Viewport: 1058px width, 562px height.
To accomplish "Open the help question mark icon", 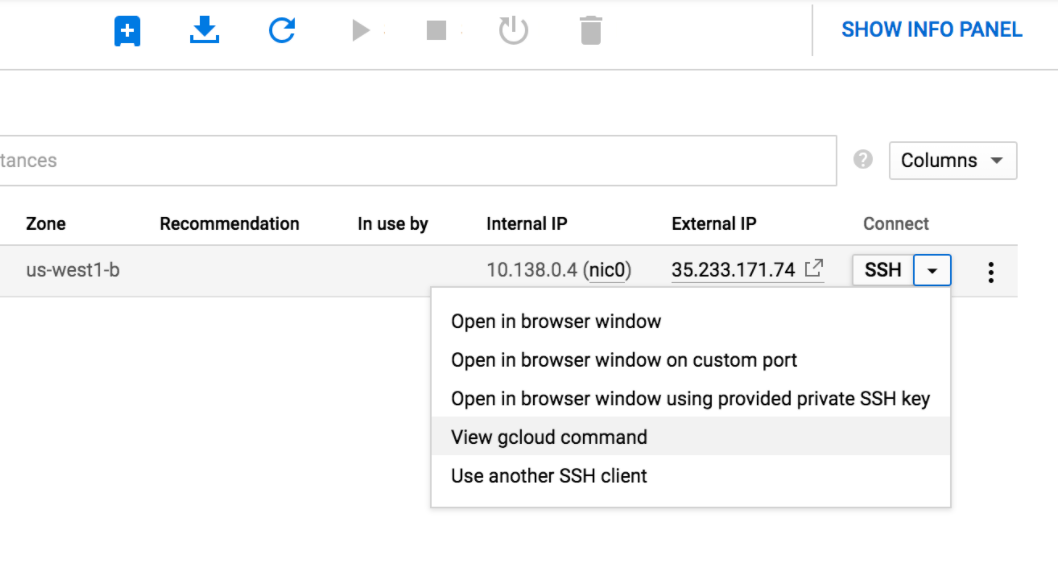I will pos(864,160).
